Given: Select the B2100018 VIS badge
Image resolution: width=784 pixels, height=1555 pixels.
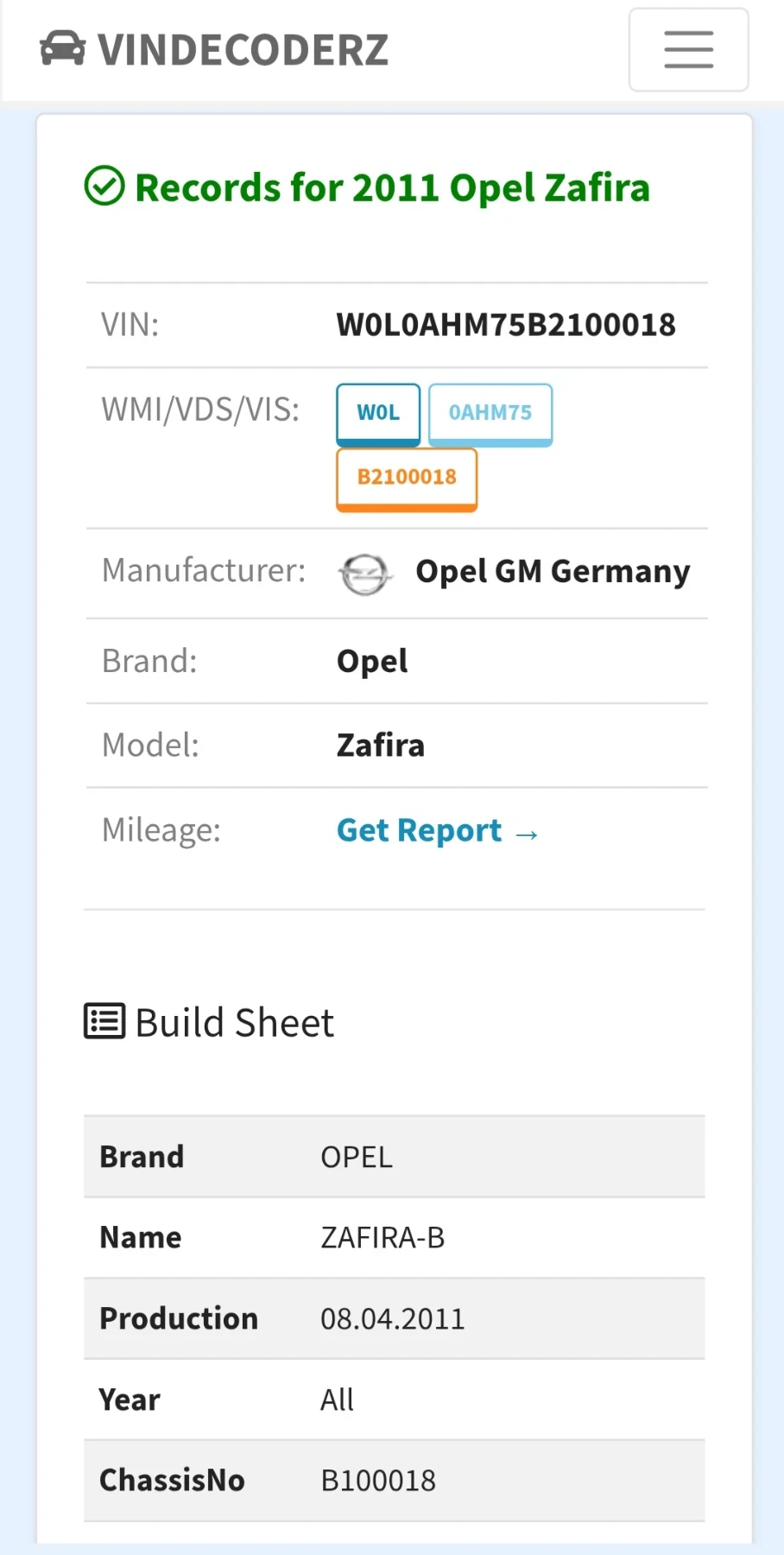Looking at the screenshot, I should pyautogui.click(x=407, y=478).
